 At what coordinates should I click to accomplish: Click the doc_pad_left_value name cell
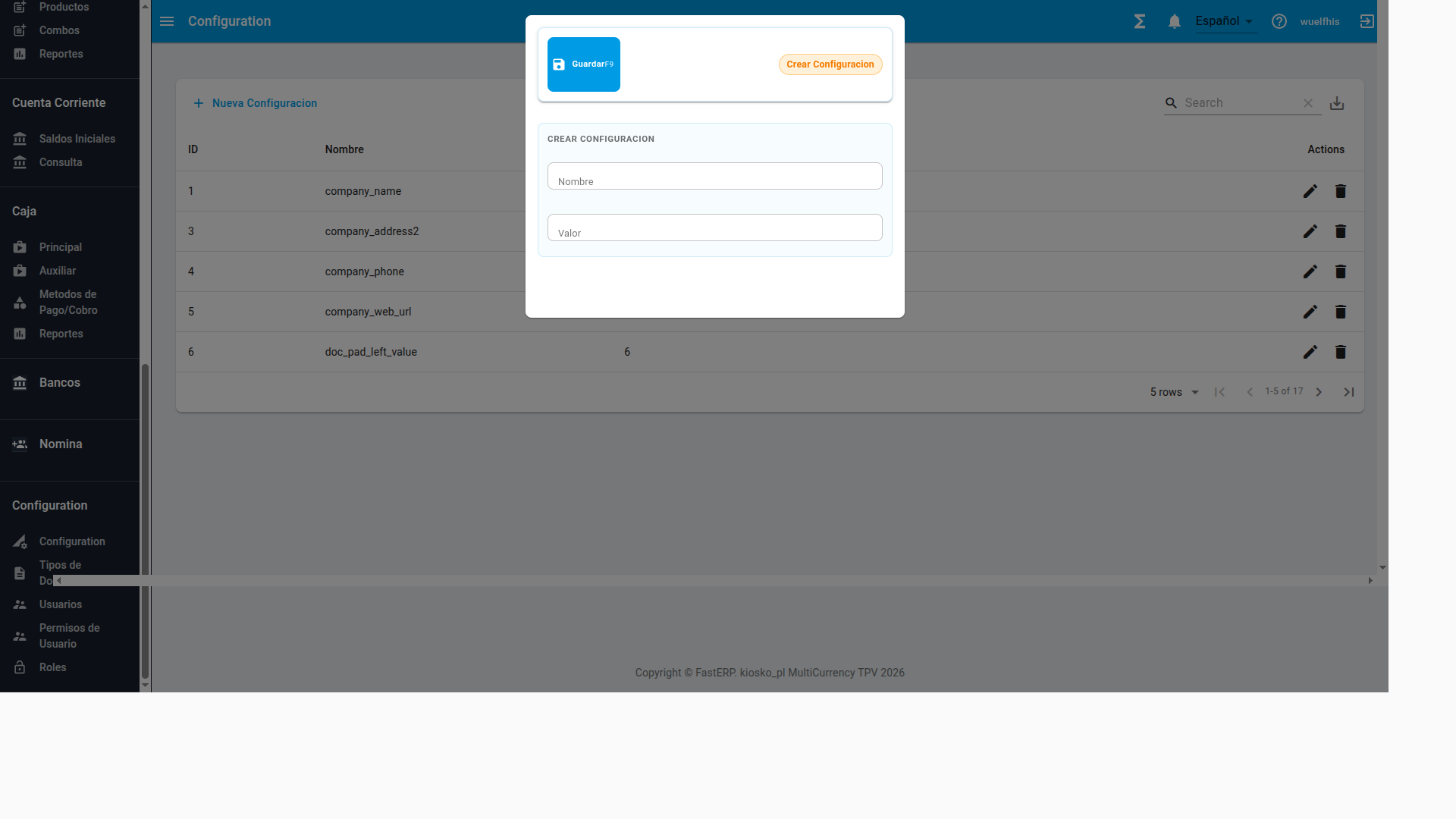coord(371,352)
